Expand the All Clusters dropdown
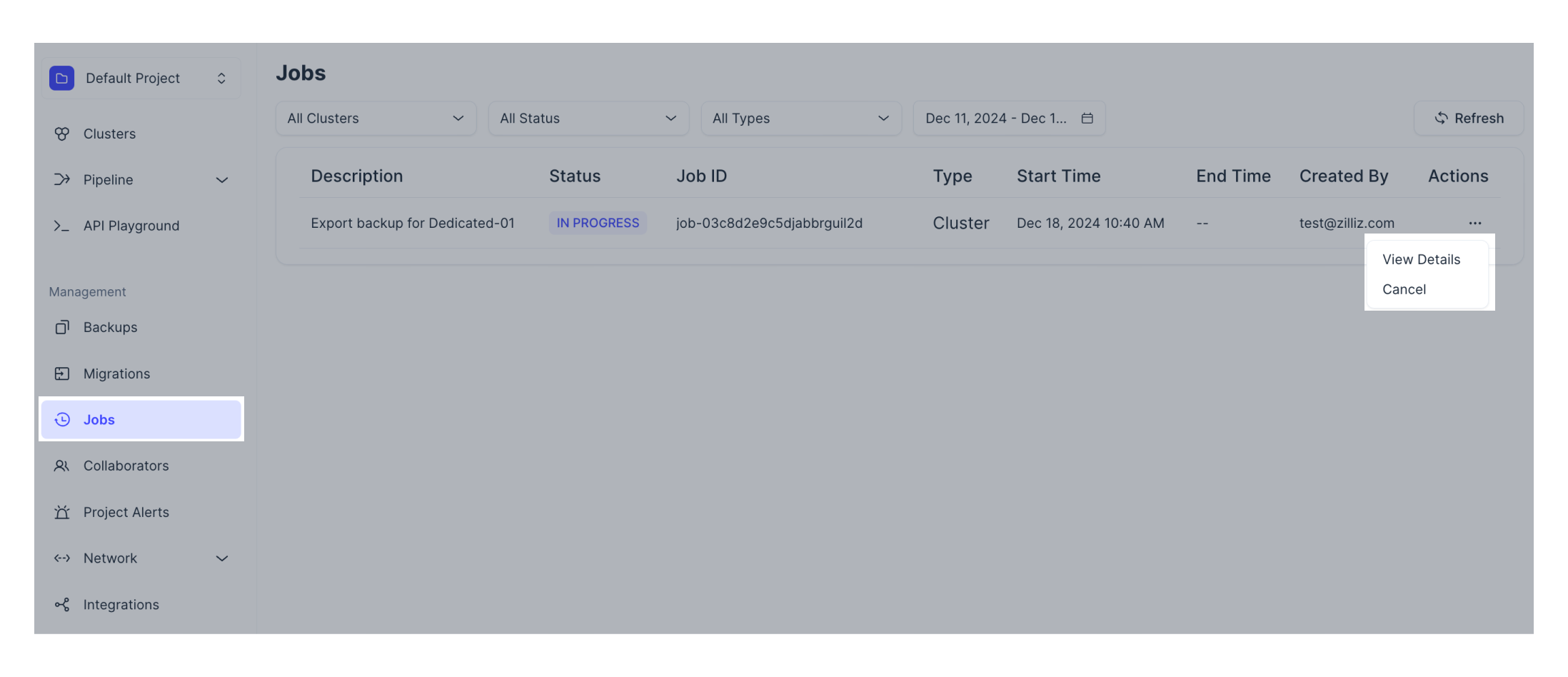 pyautogui.click(x=376, y=118)
